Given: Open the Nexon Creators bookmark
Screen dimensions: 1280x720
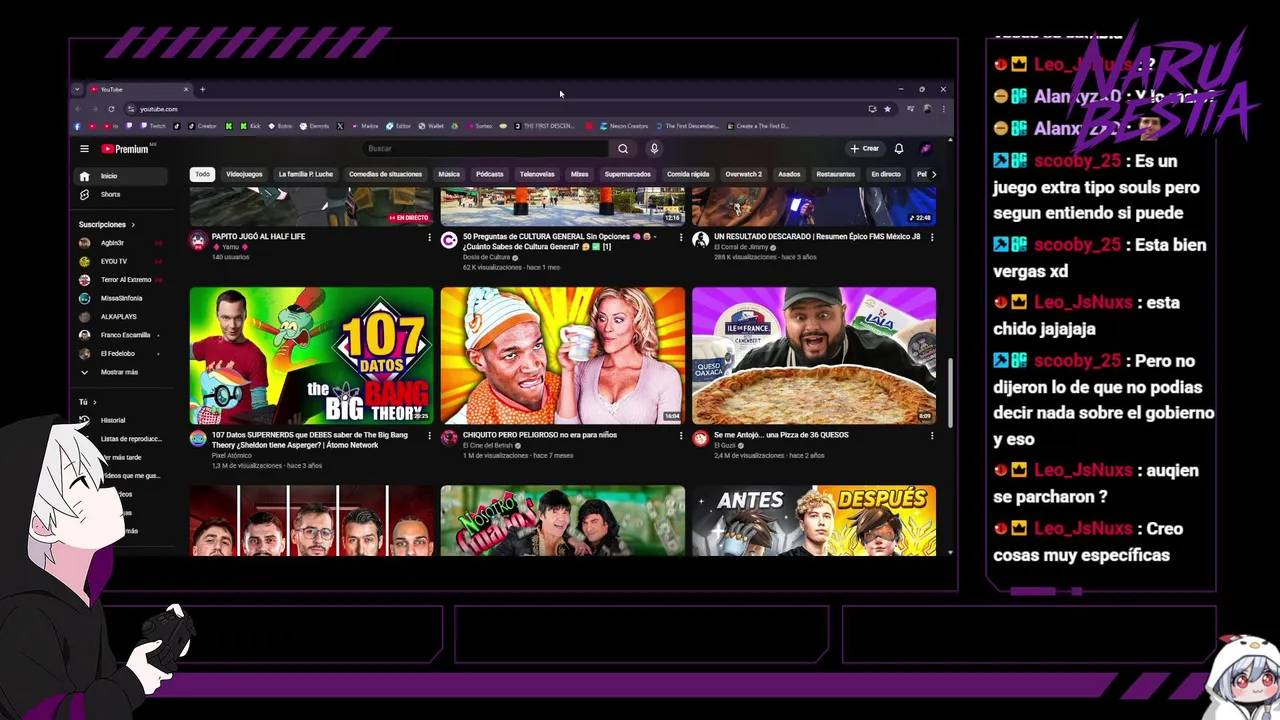Looking at the screenshot, I should tap(624, 126).
